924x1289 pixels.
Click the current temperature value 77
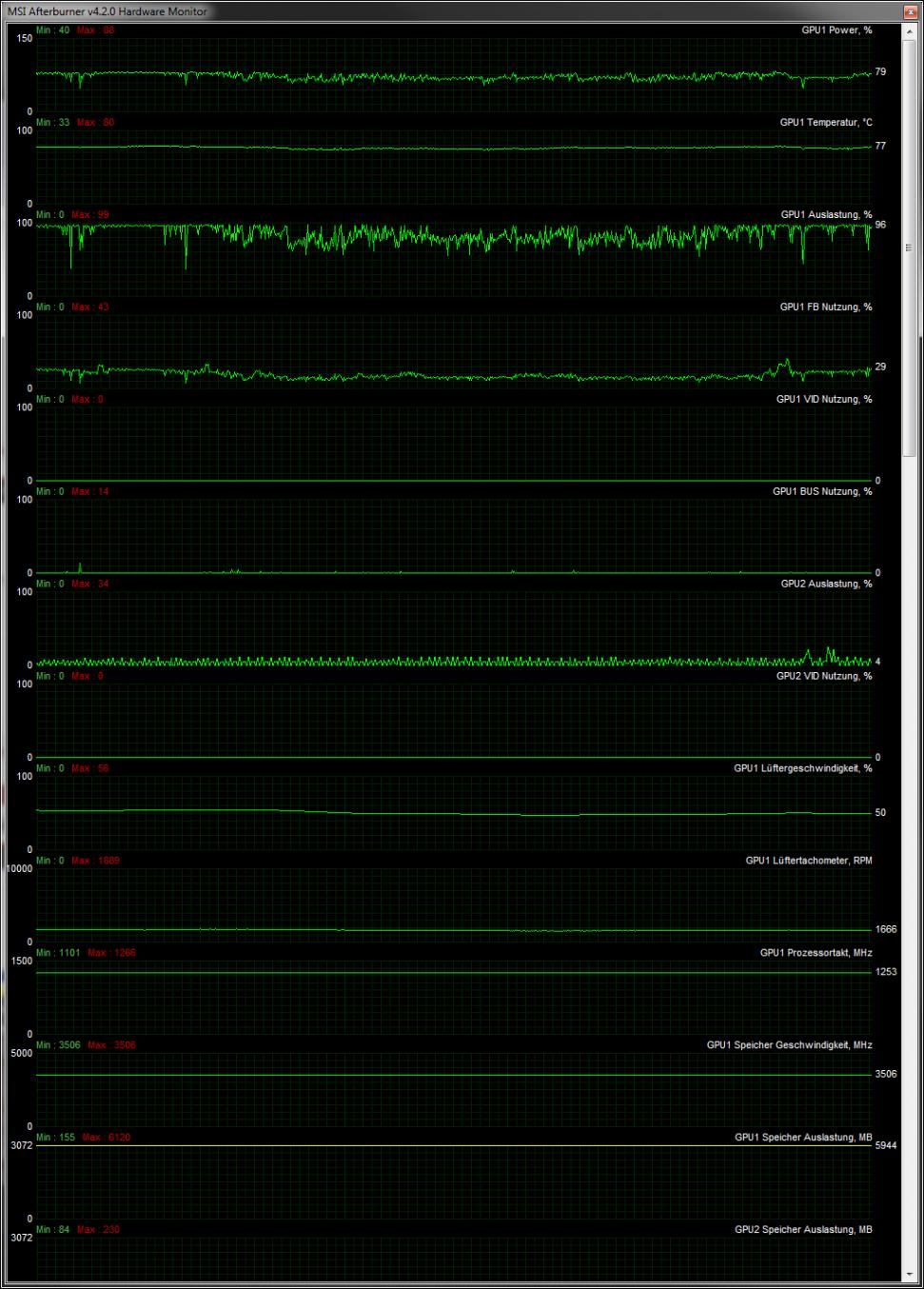[x=880, y=147]
